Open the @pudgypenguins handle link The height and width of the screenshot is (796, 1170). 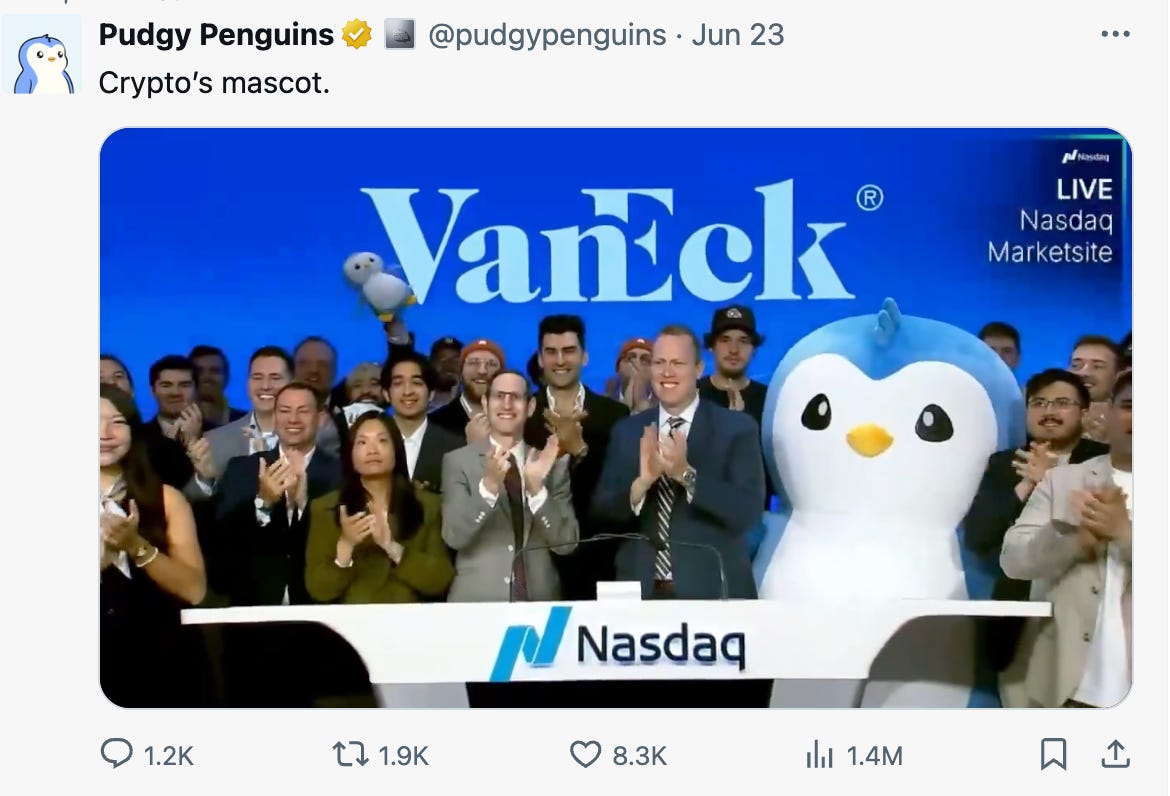point(547,35)
